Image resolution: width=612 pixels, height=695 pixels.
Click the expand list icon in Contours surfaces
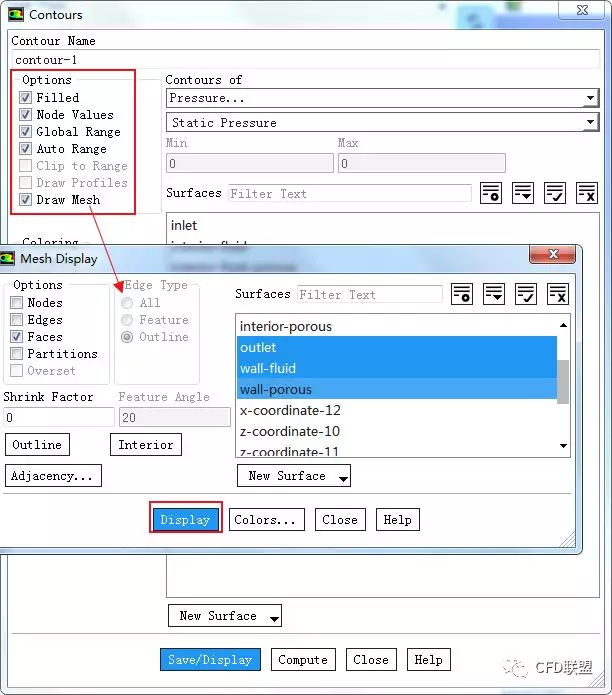point(523,194)
